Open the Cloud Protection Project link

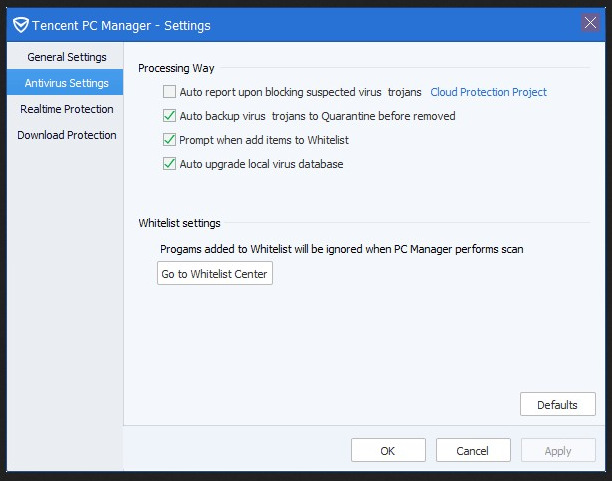point(488,92)
